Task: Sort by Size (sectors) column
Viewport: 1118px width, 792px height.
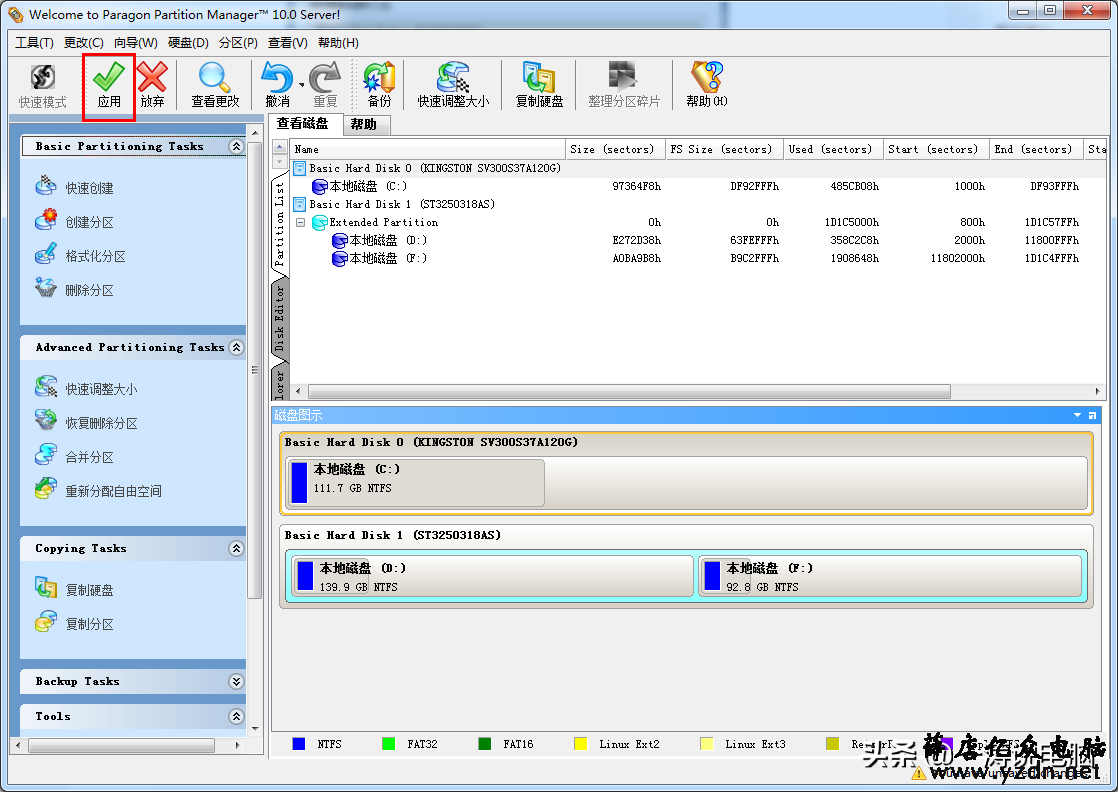Action: [615, 149]
